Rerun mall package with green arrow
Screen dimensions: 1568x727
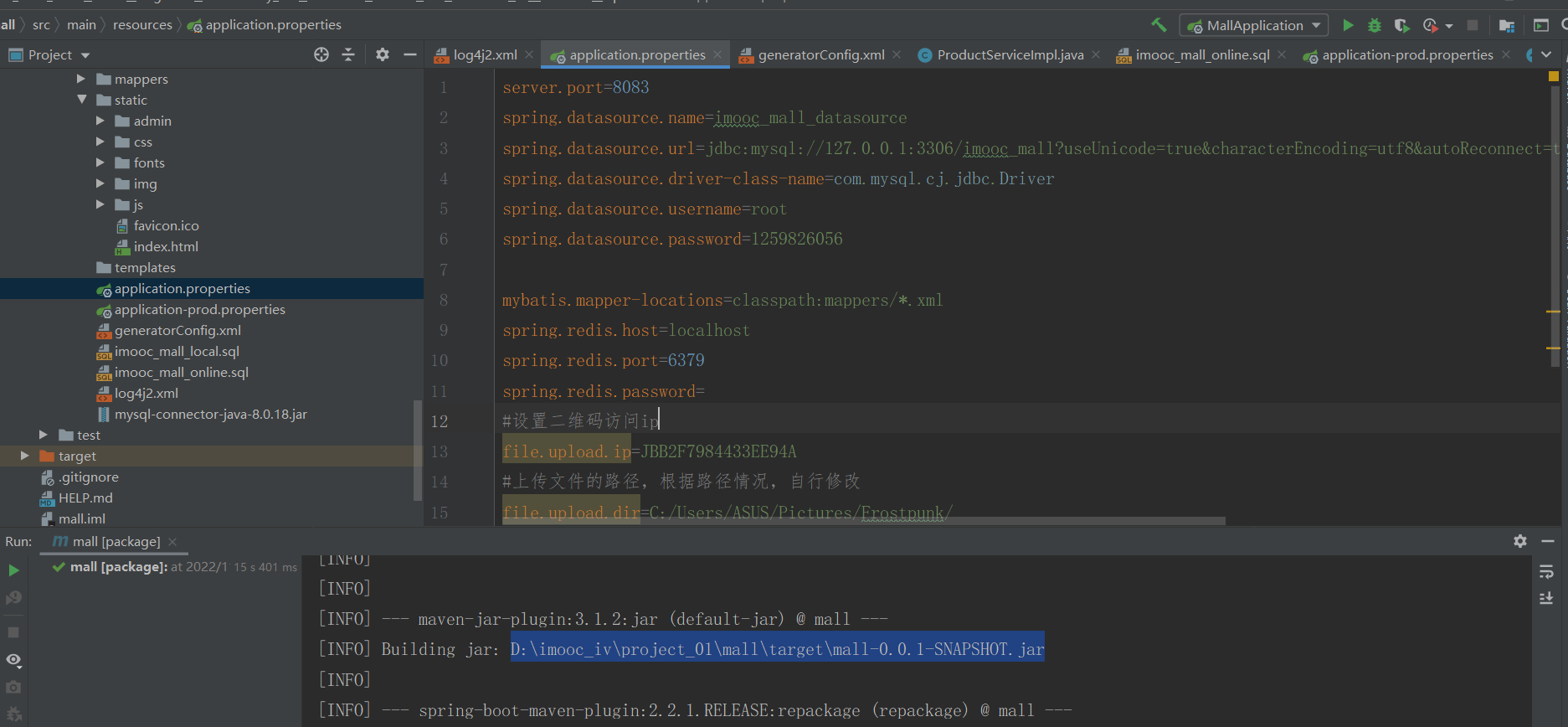(13, 570)
